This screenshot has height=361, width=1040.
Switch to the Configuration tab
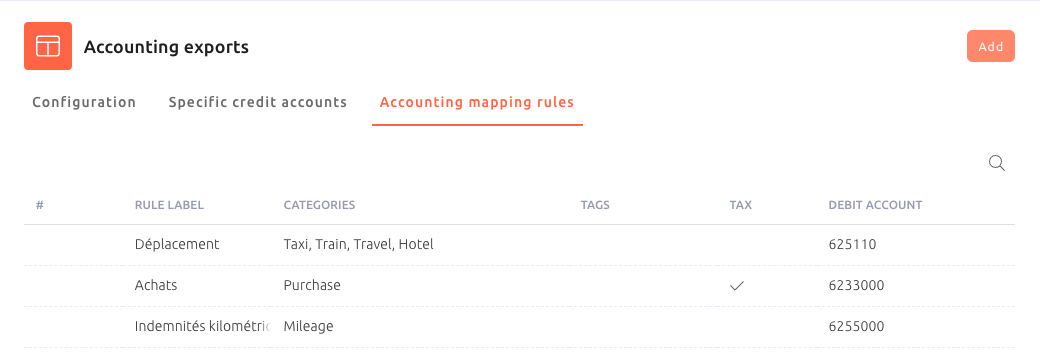(84, 103)
